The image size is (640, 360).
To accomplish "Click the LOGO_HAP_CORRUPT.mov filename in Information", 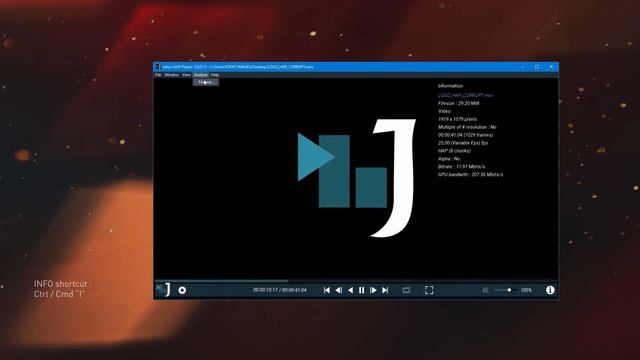I will pos(466,95).
